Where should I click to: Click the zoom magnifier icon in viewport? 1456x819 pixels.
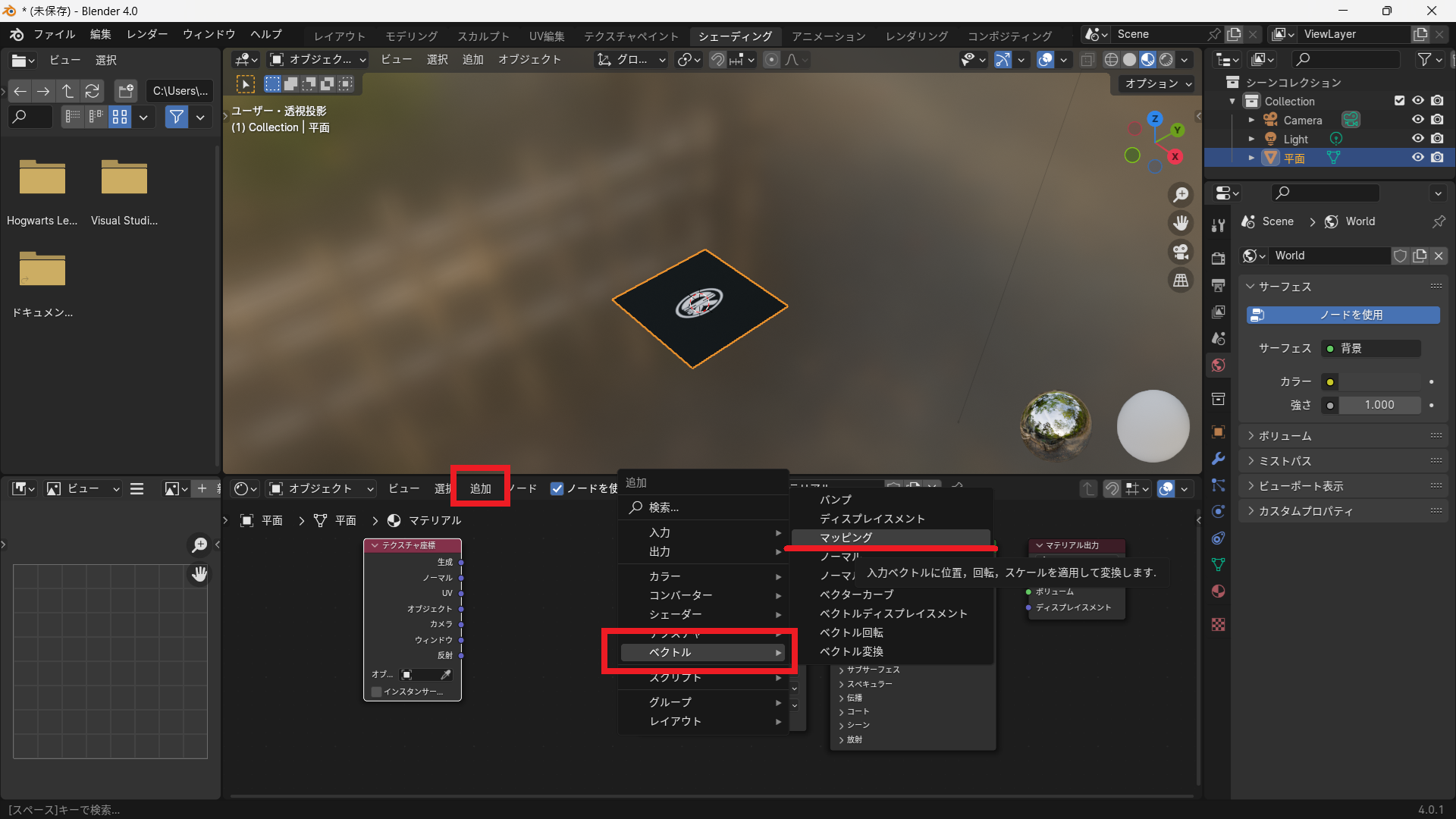(x=1181, y=195)
